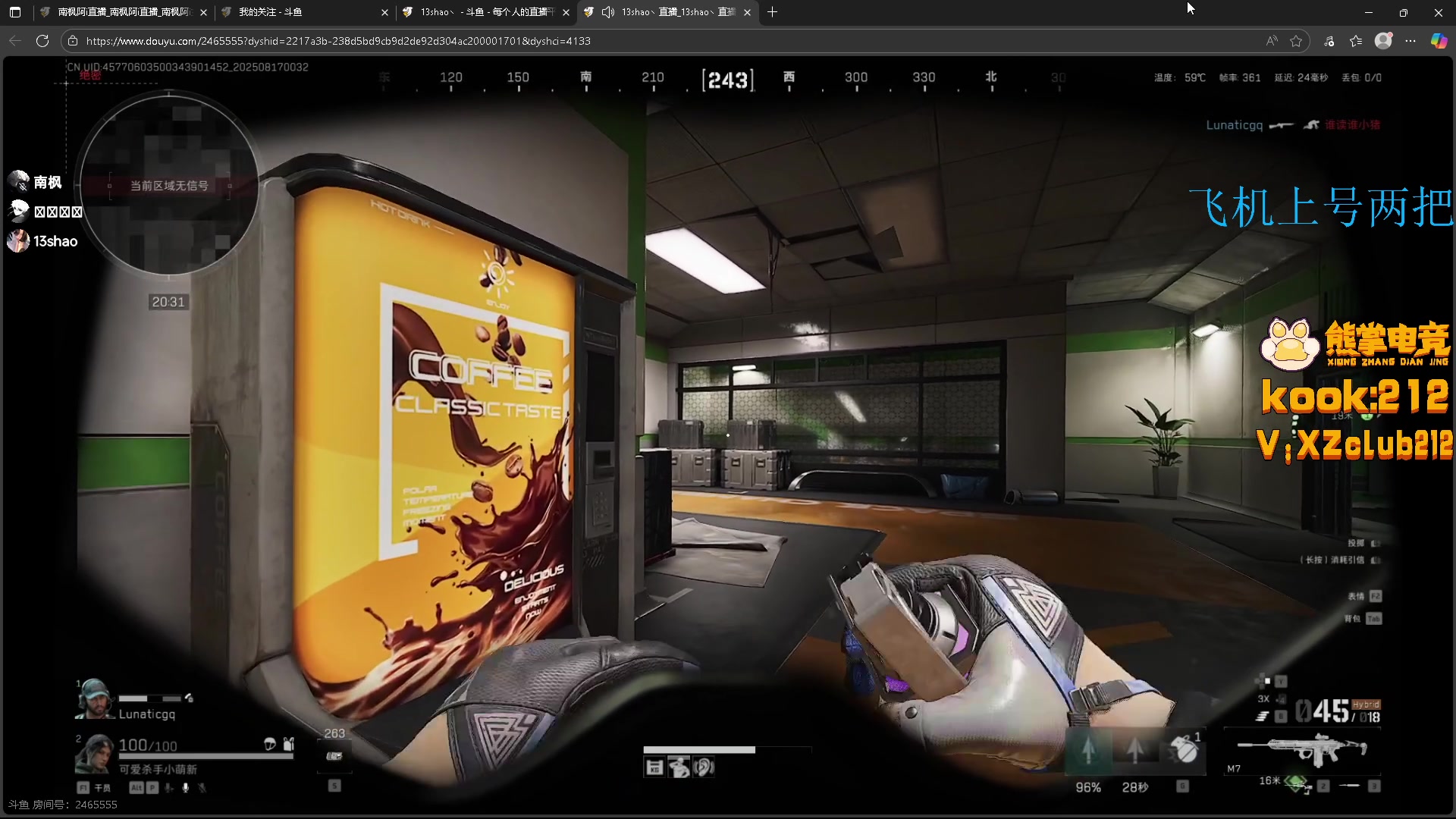Click the circular minimap
The width and height of the screenshot is (1456, 819).
168,184
